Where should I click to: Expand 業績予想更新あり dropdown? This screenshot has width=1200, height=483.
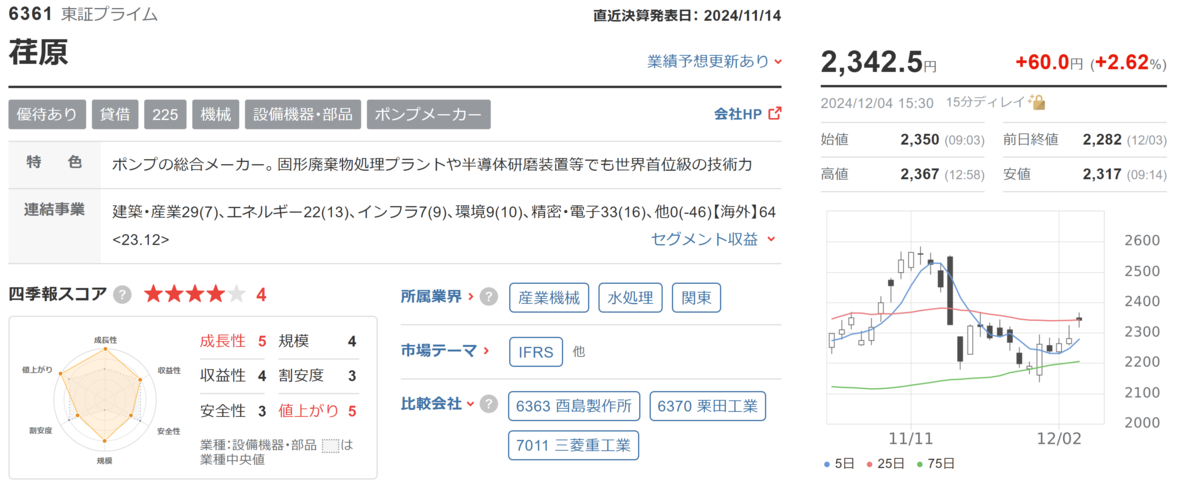(x=715, y=61)
